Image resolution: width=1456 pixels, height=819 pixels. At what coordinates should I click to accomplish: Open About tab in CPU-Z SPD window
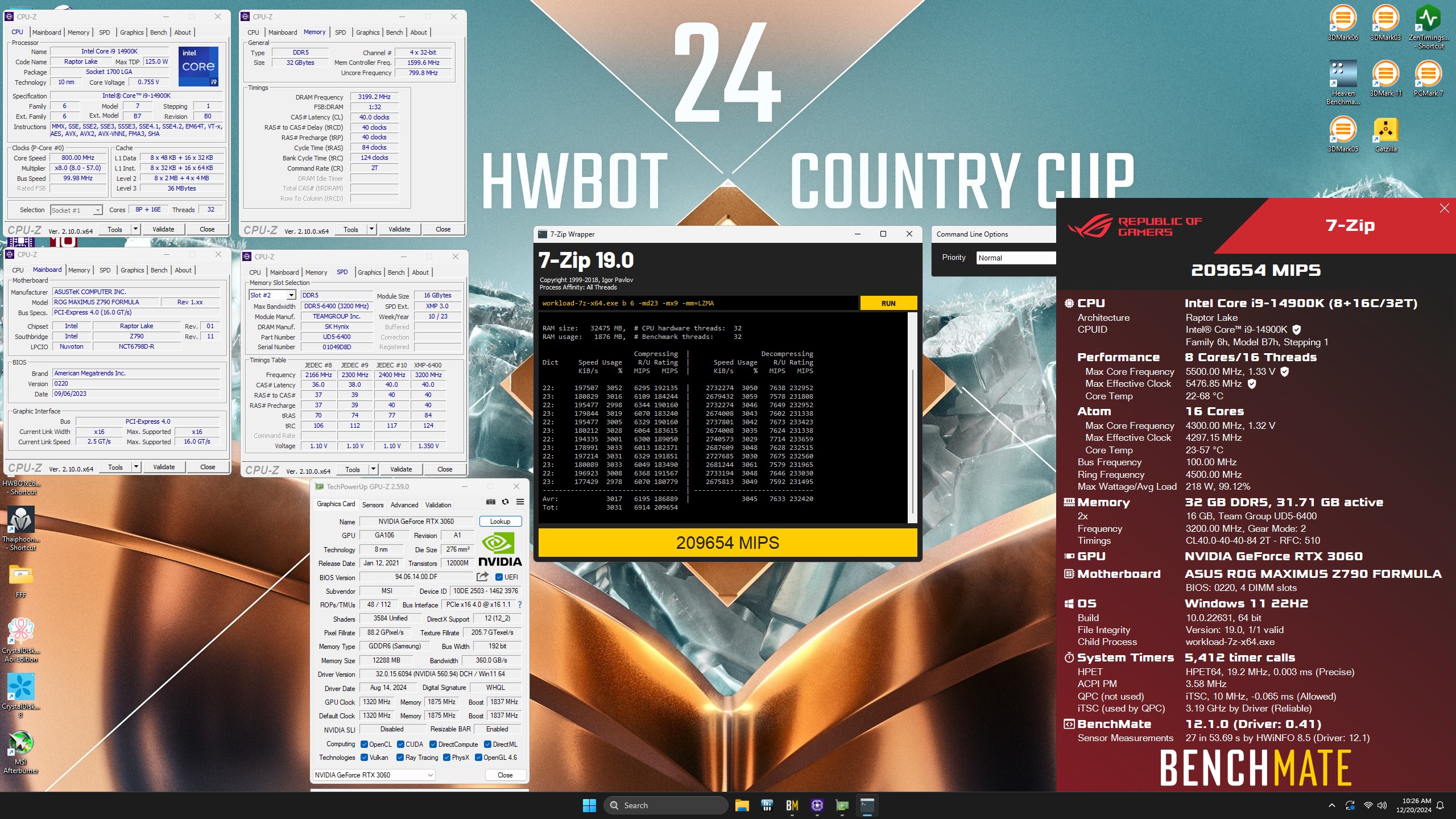[420, 272]
